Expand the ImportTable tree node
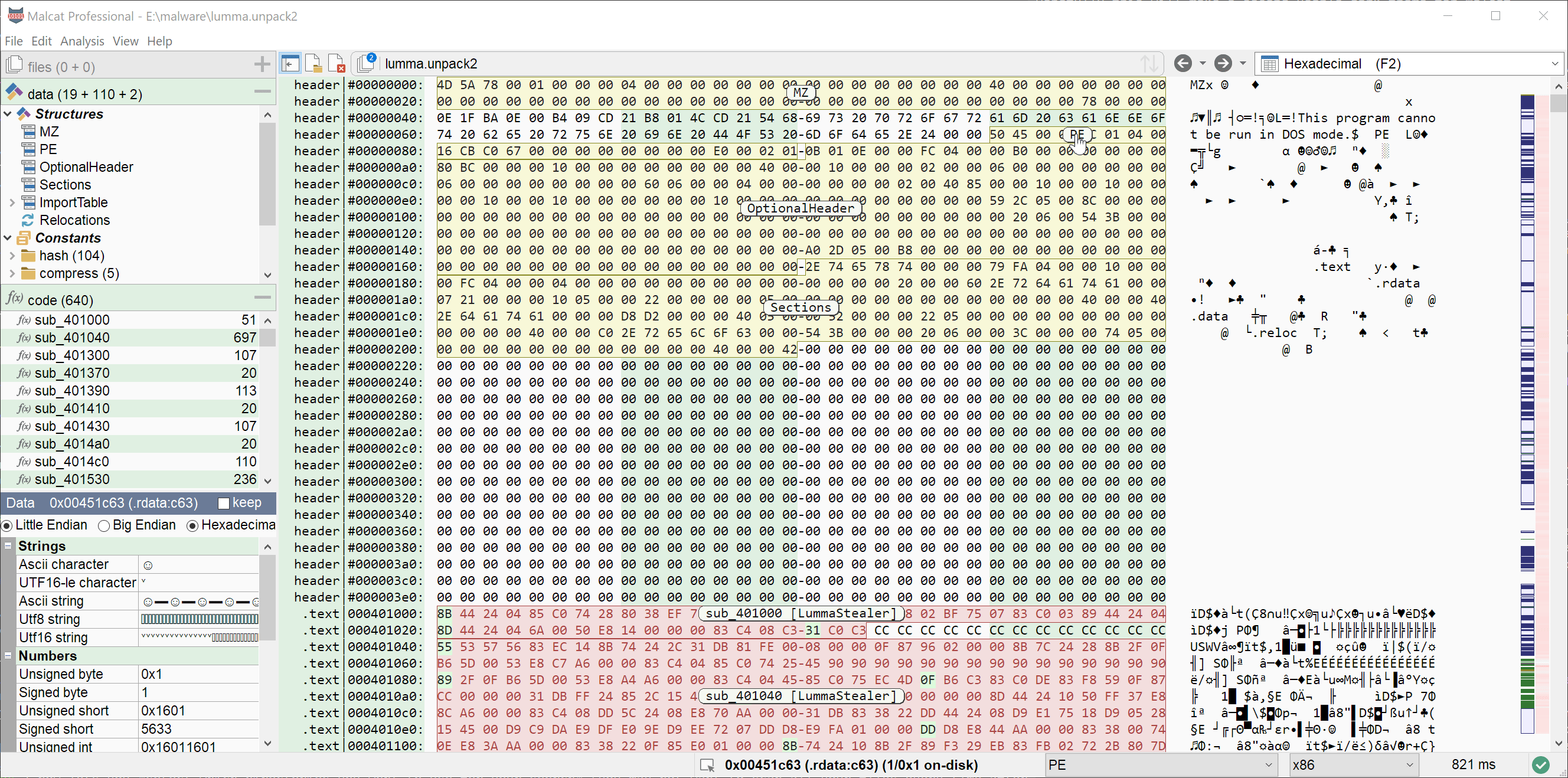This screenshot has height=778, width=1568. tap(12, 202)
